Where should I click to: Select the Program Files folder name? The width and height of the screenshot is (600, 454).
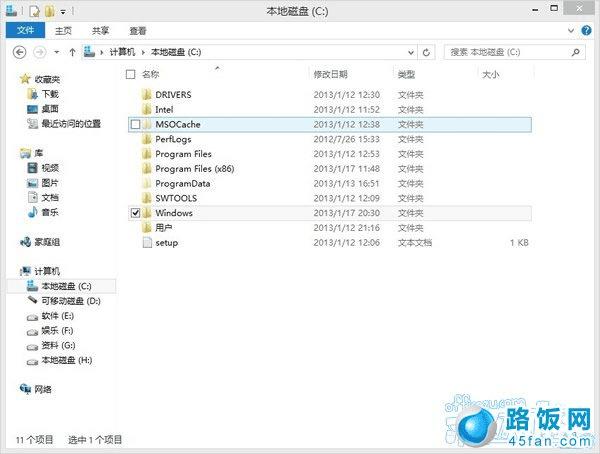183,154
